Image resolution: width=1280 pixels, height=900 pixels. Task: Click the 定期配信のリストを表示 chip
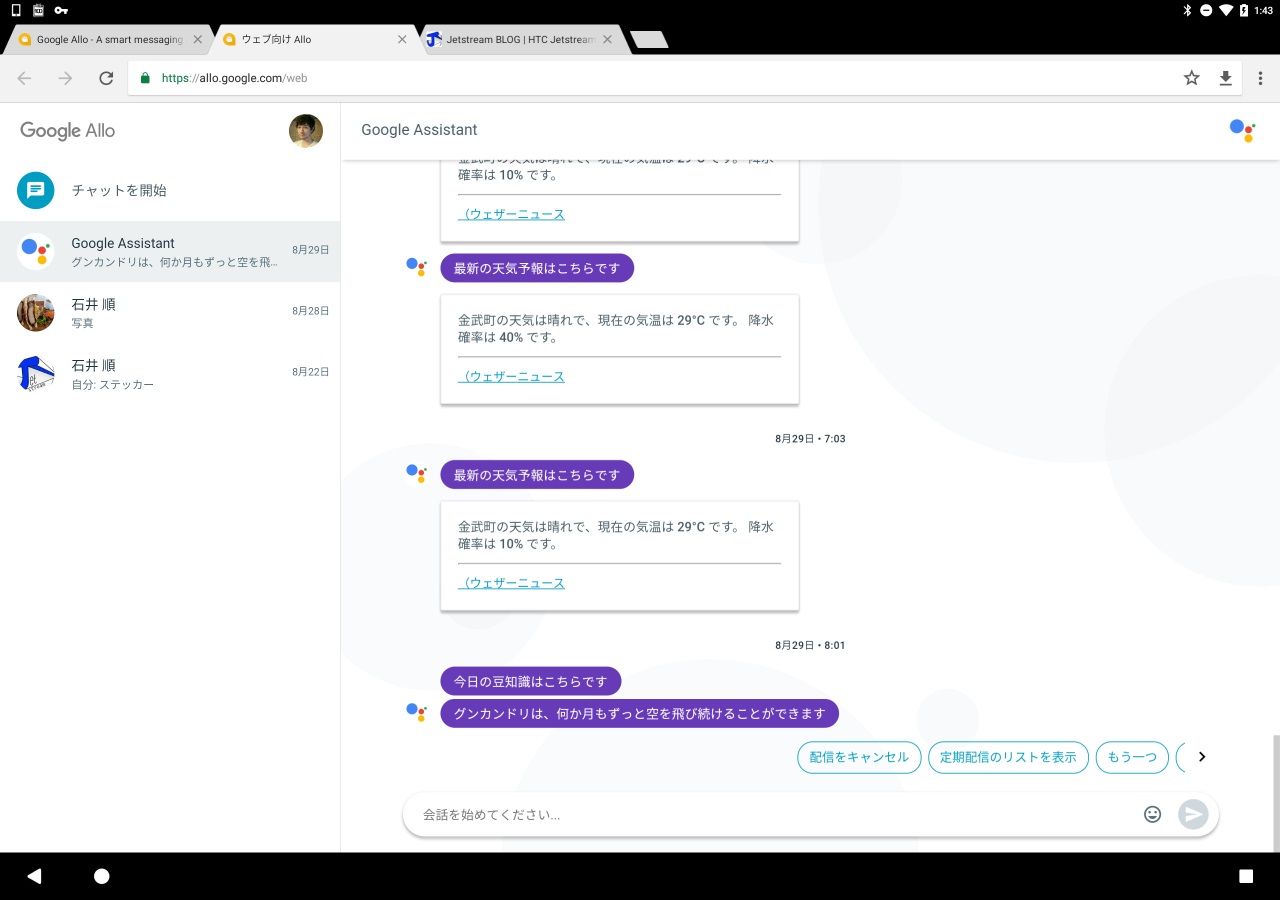[1007, 757]
